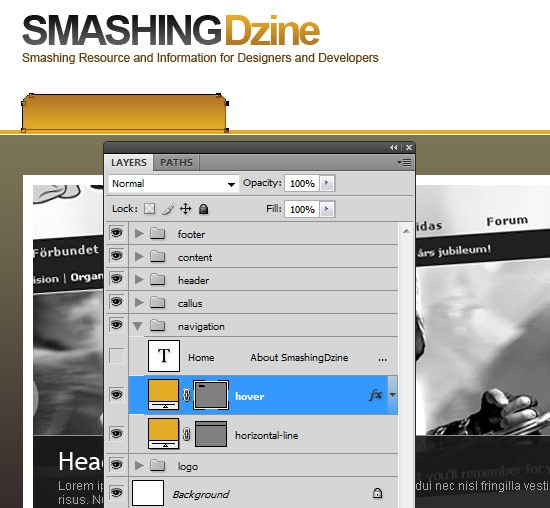
Task: Click the SMASHING Dzine logo on canvas
Action: 171,31
